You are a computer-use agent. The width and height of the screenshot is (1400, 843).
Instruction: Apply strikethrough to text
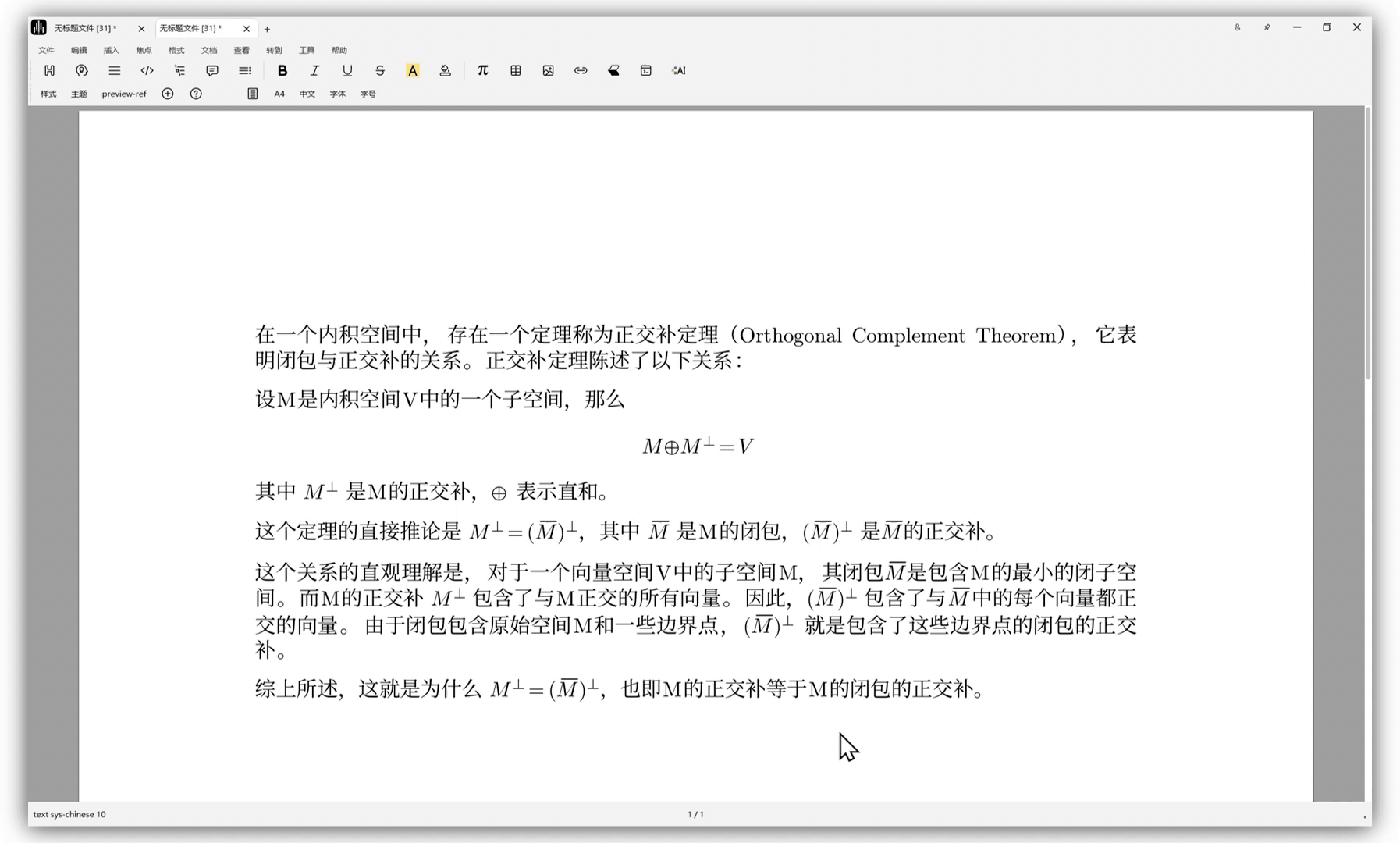(380, 70)
